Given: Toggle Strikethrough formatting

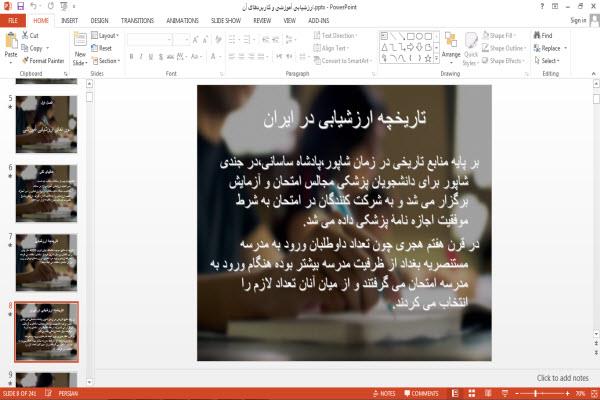Looking at the screenshot, I should [x=170, y=57].
